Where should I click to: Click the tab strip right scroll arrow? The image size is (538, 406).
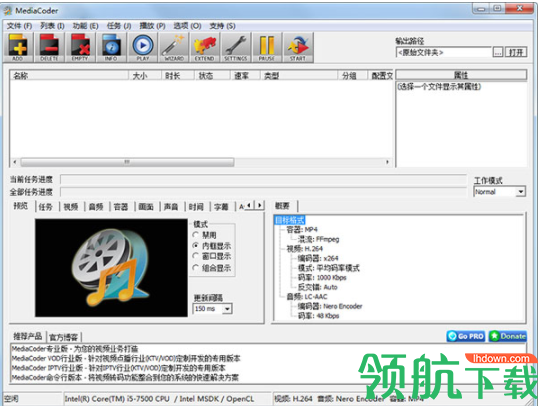pos(259,205)
